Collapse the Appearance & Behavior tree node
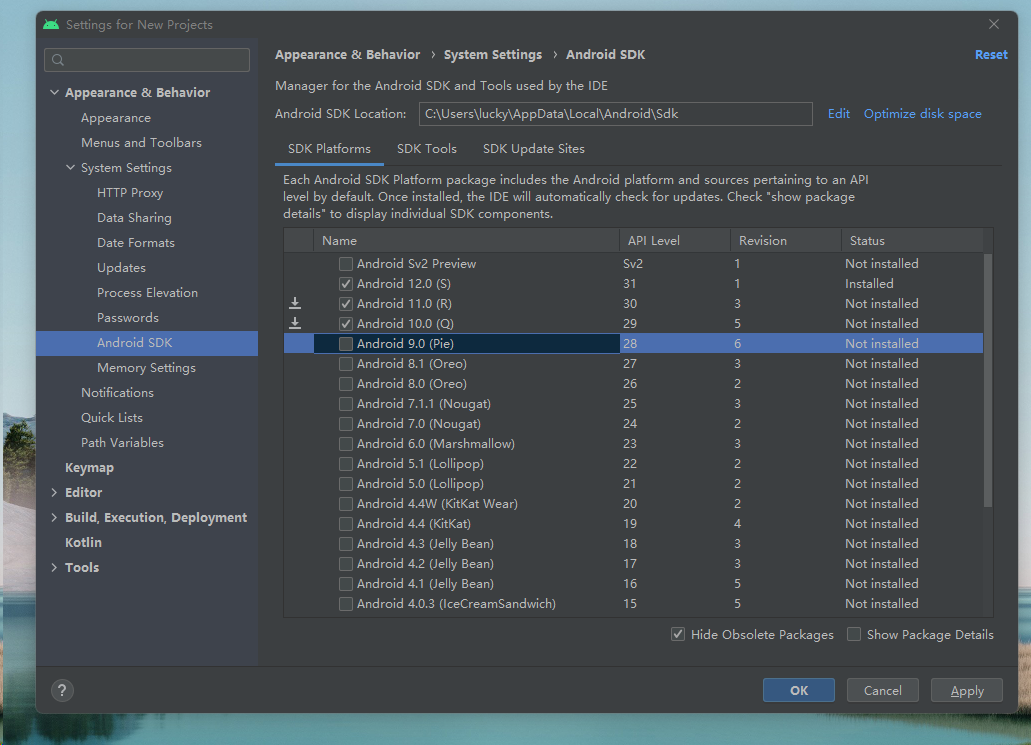Screen dimensions: 1031x745 [x=55, y=93]
